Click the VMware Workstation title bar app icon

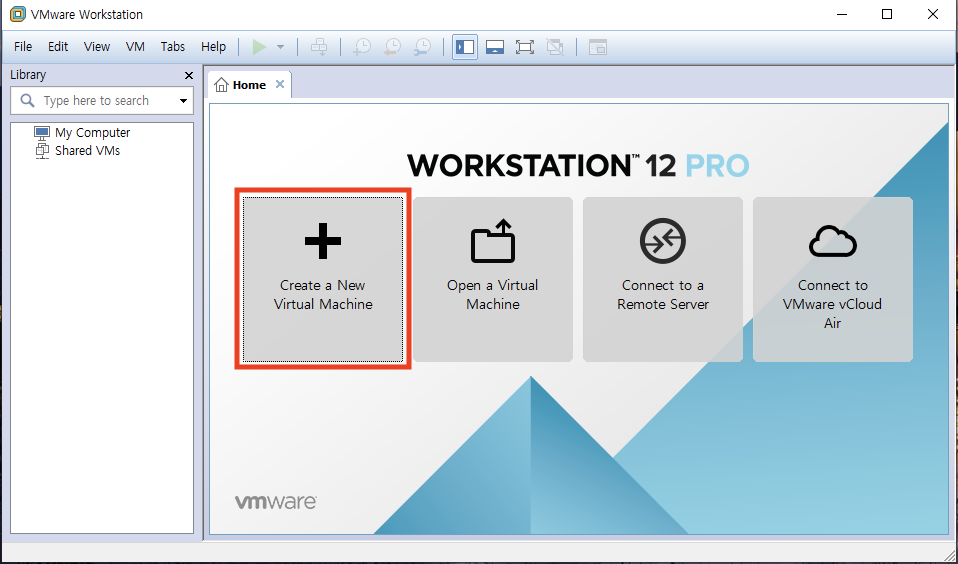pyautogui.click(x=18, y=14)
